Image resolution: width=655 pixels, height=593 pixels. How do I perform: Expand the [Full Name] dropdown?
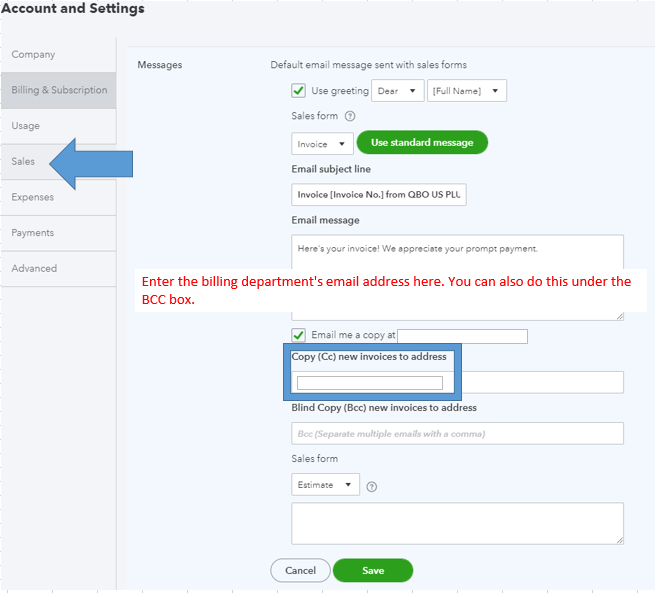click(466, 91)
